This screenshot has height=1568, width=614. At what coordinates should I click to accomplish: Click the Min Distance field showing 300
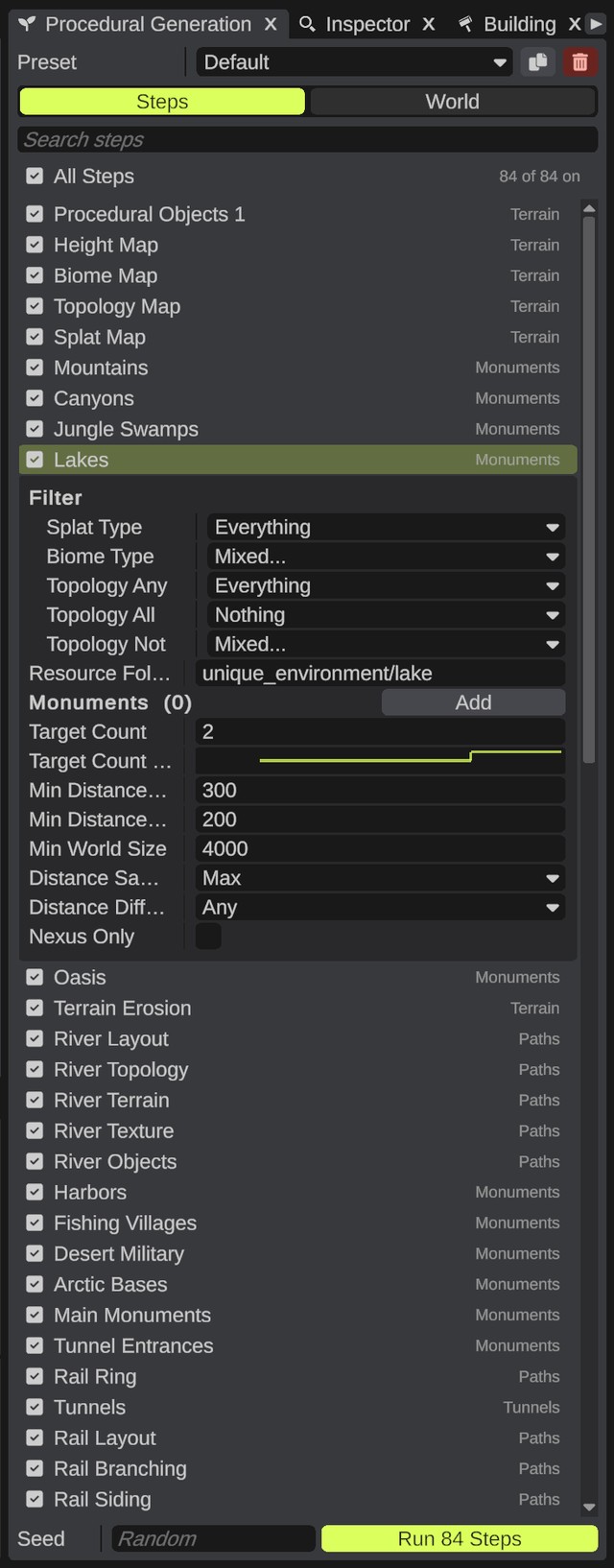click(380, 791)
